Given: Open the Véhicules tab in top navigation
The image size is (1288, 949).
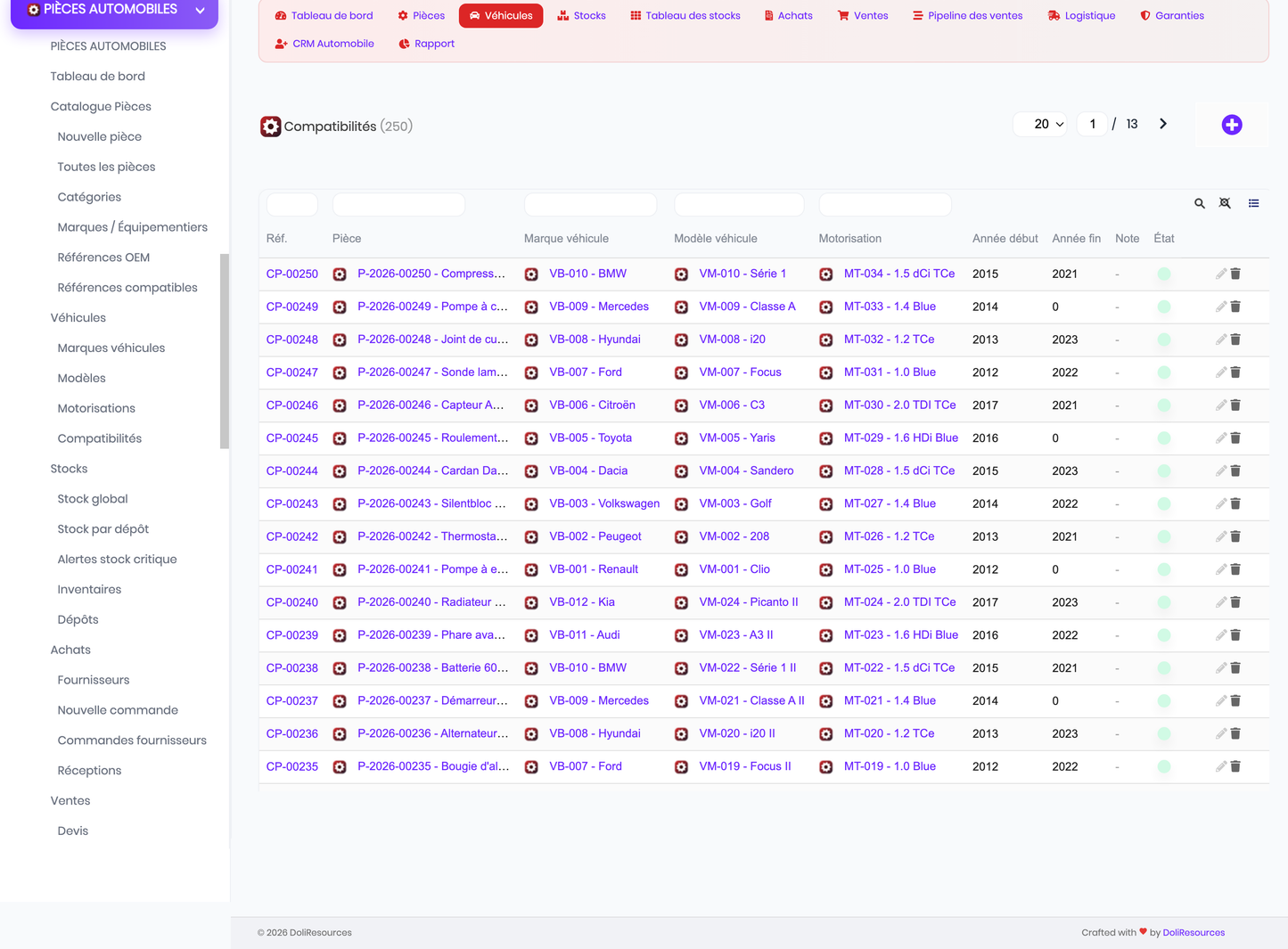Looking at the screenshot, I should [x=501, y=16].
